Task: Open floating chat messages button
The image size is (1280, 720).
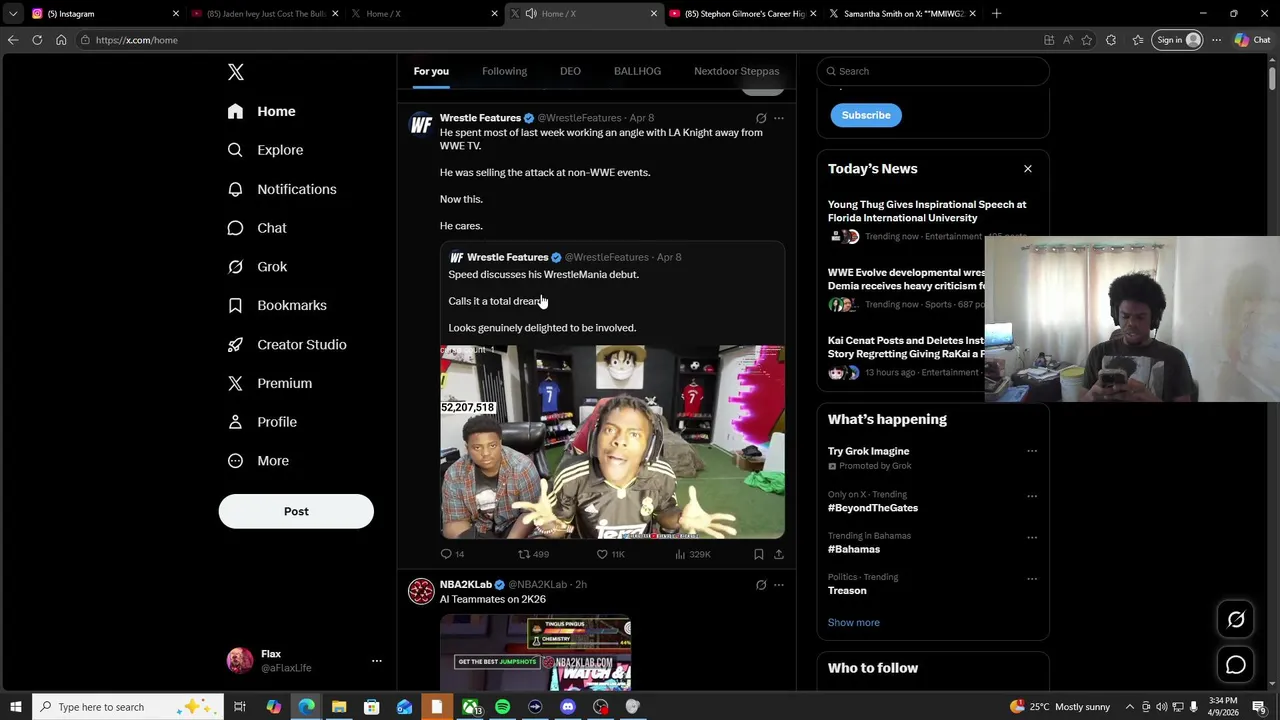Action: (1236, 665)
